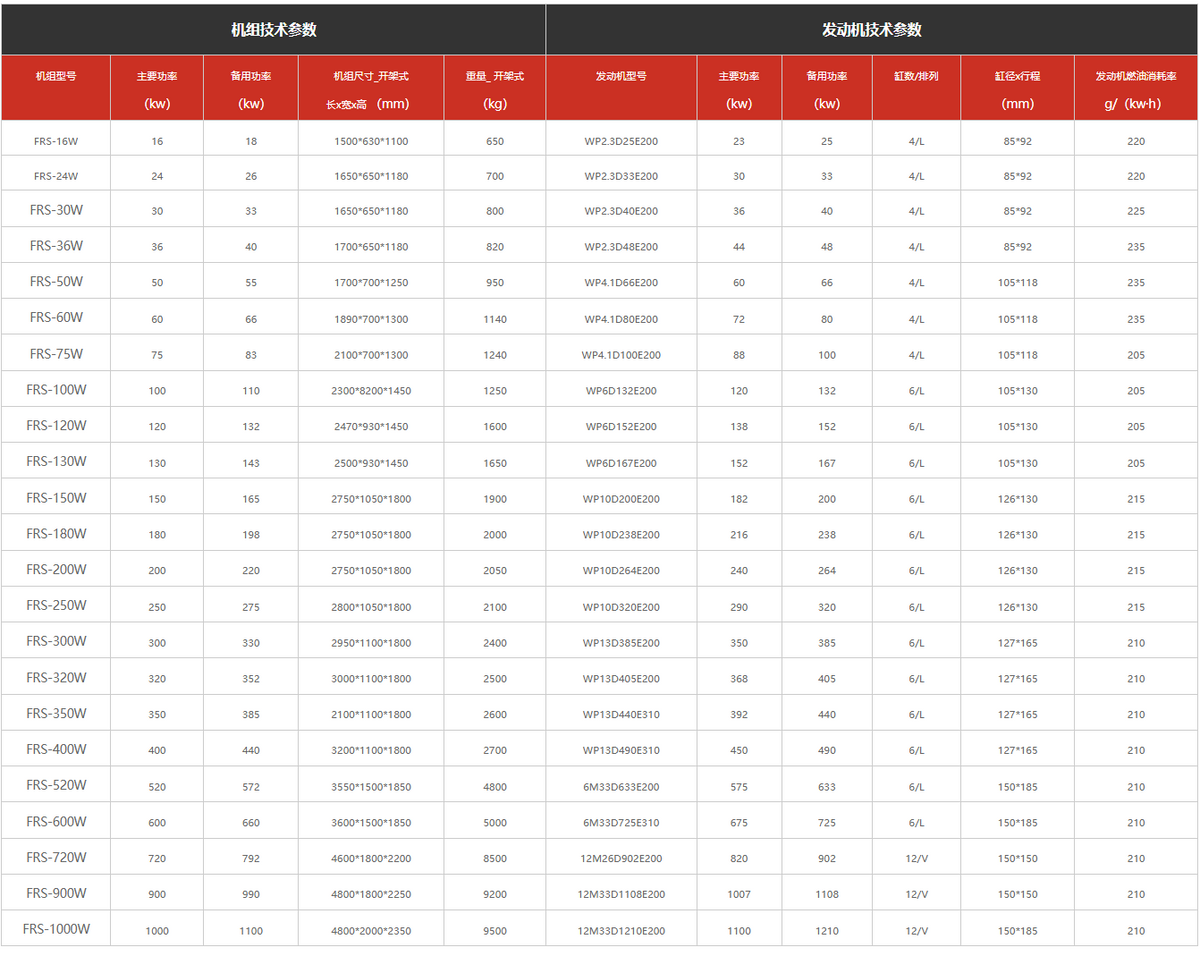The height and width of the screenshot is (956, 1200).
Task: Click engine model WP6D152E200
Action: [621, 427]
